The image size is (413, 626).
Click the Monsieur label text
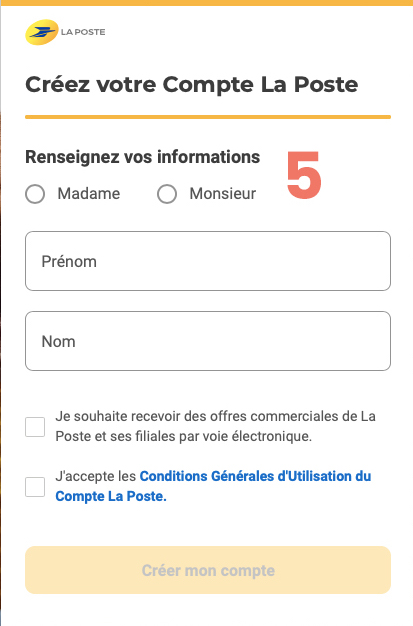tap(222, 194)
